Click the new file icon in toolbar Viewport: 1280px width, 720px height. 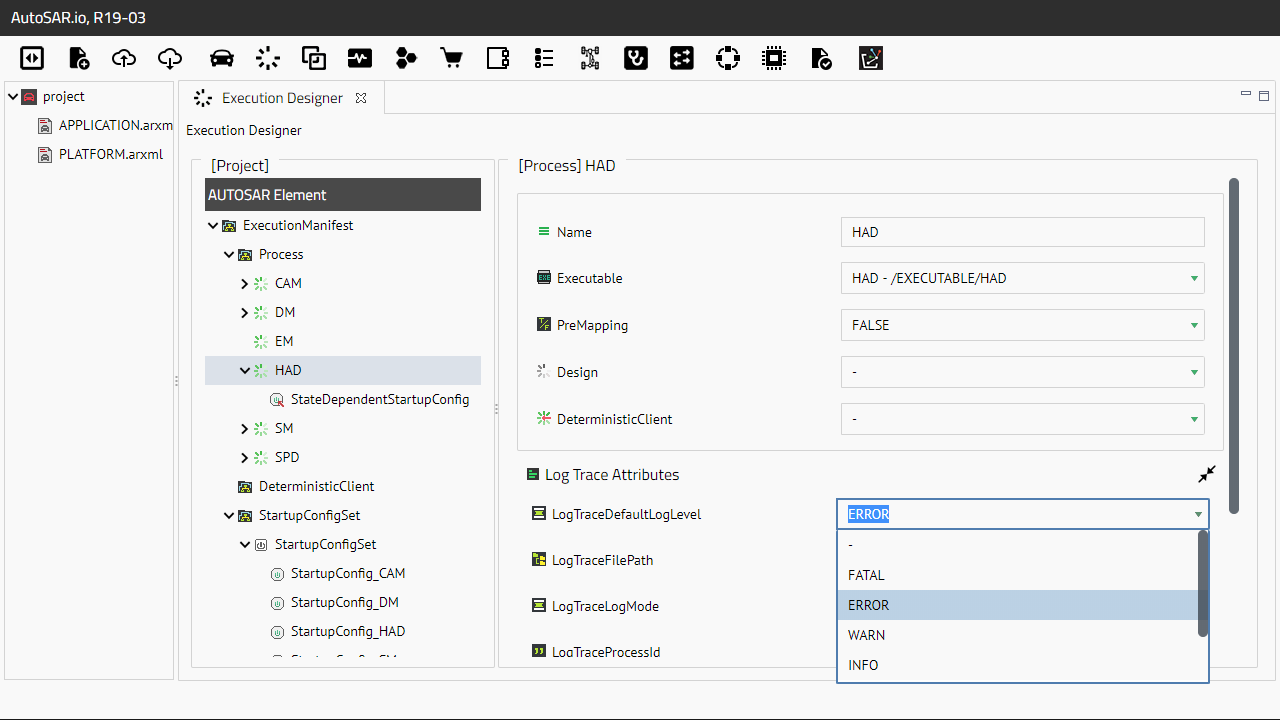coord(78,58)
